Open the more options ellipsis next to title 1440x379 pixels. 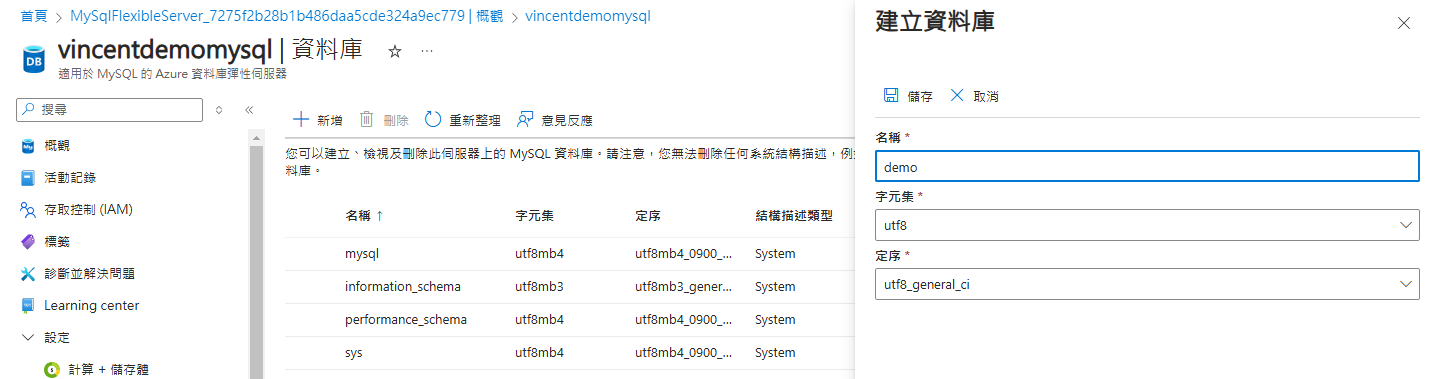[427, 51]
